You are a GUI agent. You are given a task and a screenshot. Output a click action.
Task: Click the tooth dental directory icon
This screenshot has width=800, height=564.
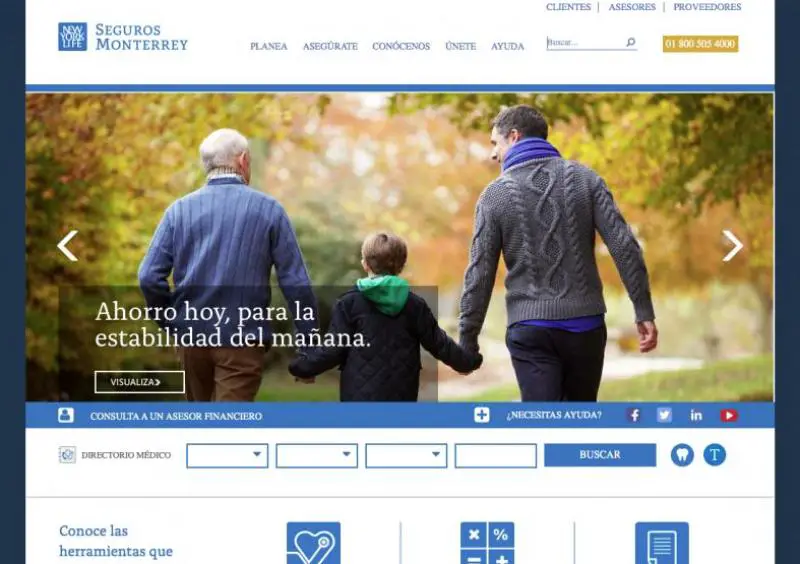[x=682, y=455]
